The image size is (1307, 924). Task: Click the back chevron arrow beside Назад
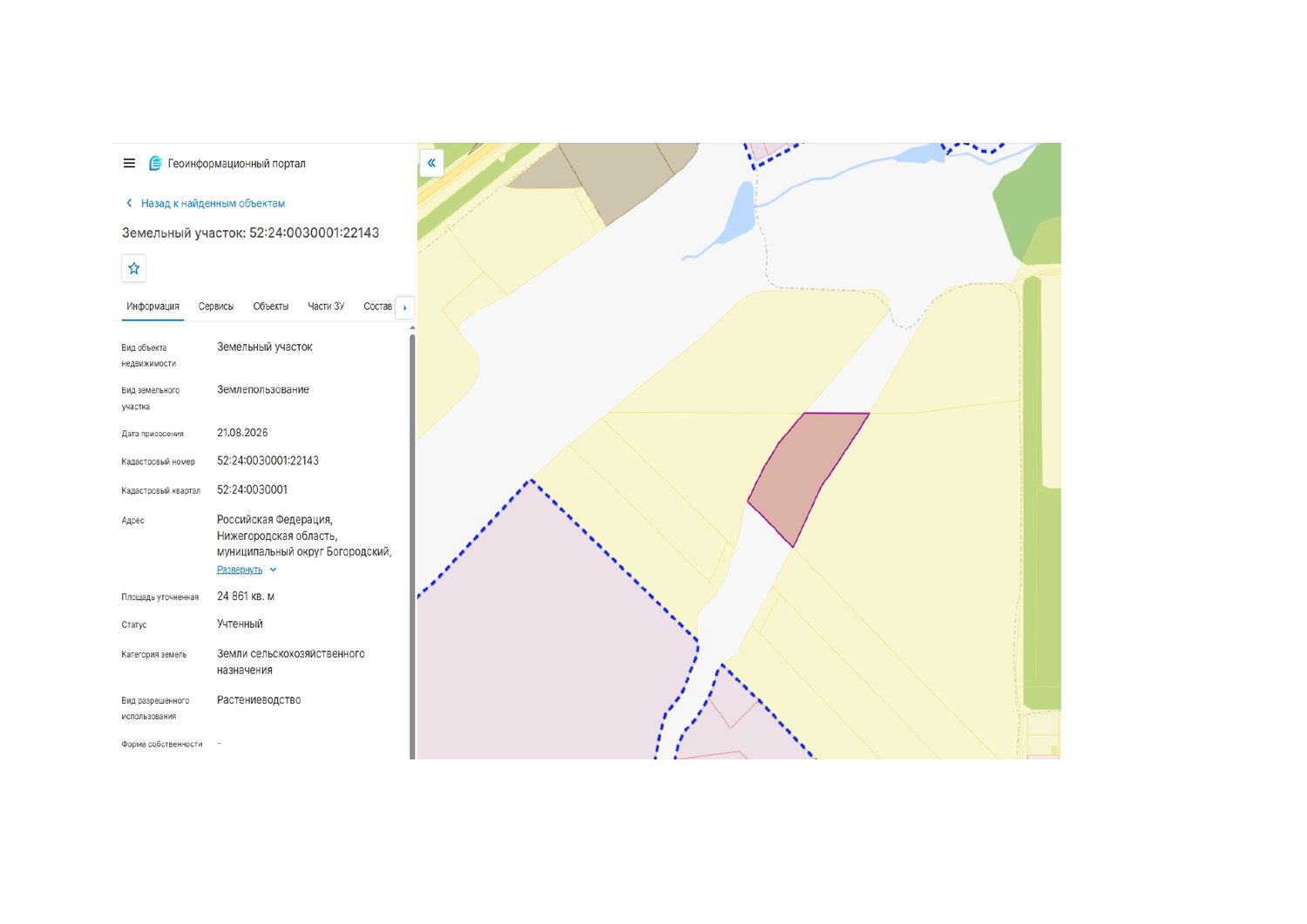tap(129, 203)
